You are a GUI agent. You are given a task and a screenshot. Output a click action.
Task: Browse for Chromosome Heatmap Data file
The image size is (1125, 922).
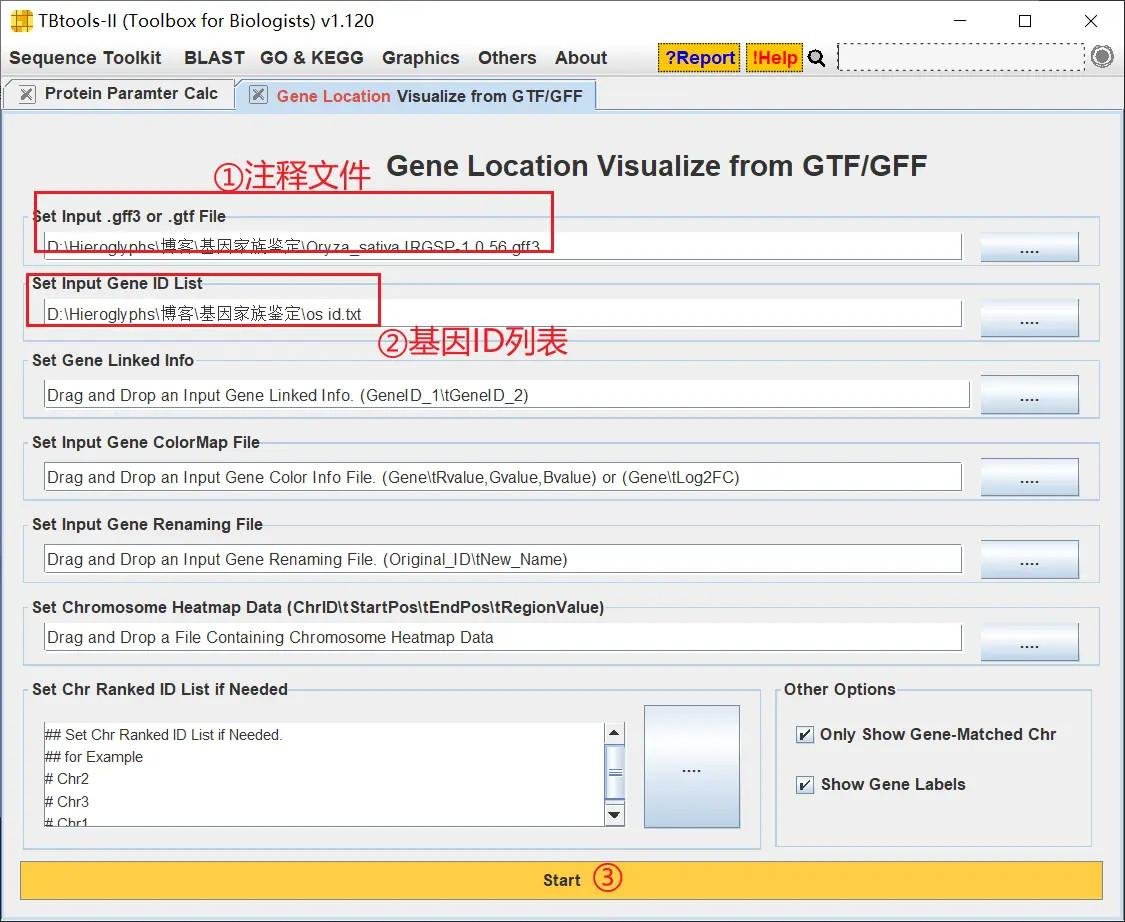[1030, 641]
